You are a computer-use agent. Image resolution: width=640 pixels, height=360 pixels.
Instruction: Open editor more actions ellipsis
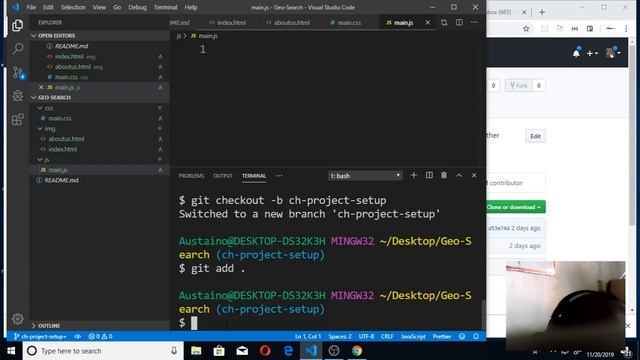pyautogui.click(x=474, y=22)
